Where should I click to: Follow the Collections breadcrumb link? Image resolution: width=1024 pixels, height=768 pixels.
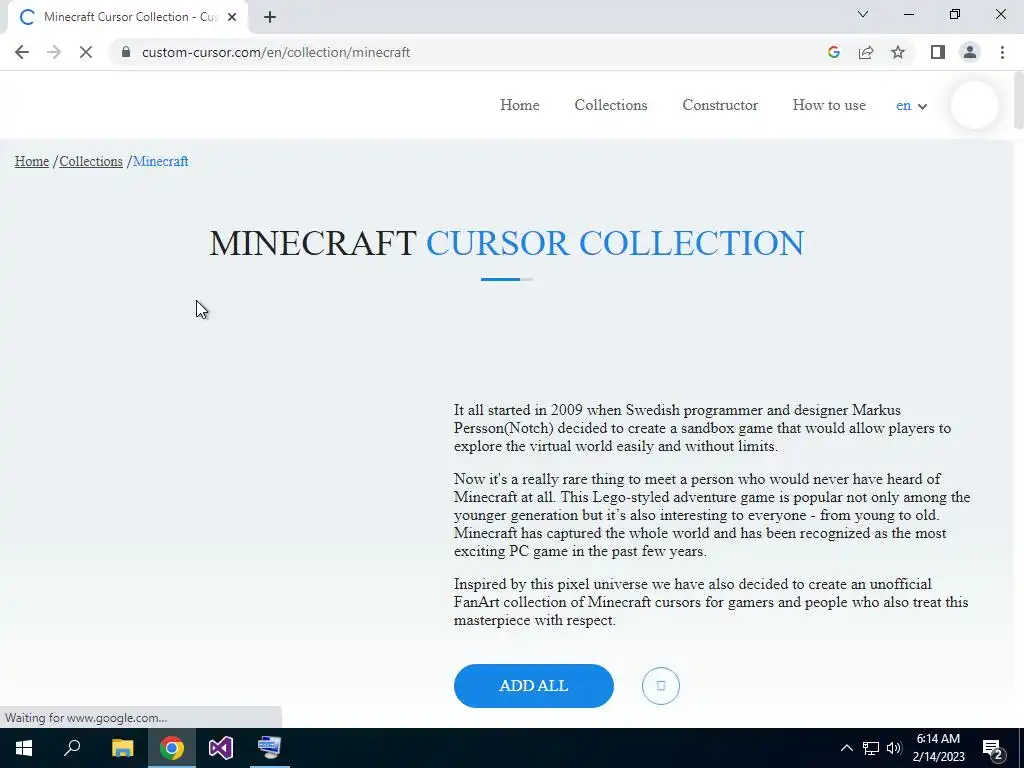tap(91, 161)
